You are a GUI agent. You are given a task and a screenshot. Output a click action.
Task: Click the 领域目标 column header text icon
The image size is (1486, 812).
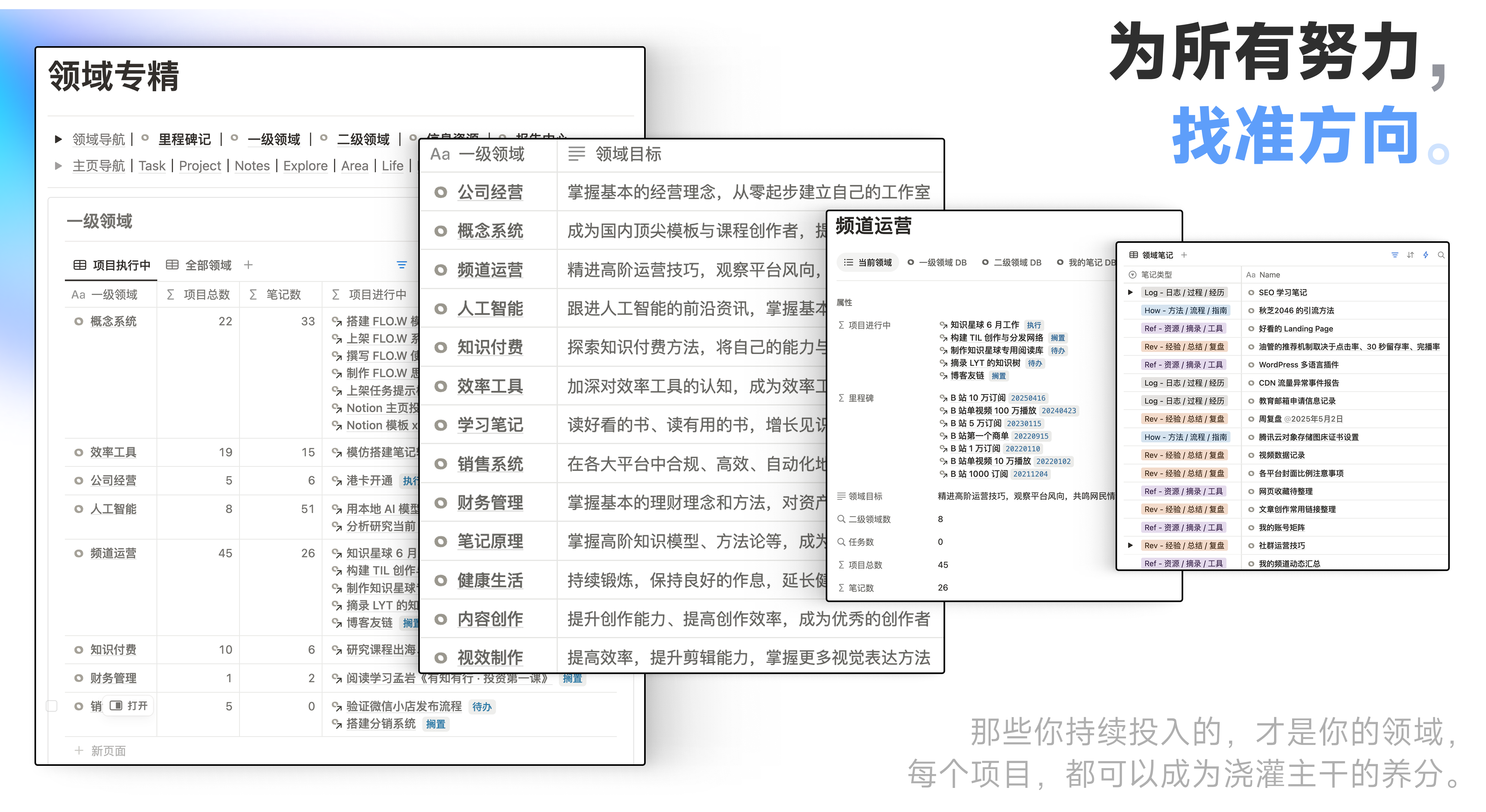point(576,154)
